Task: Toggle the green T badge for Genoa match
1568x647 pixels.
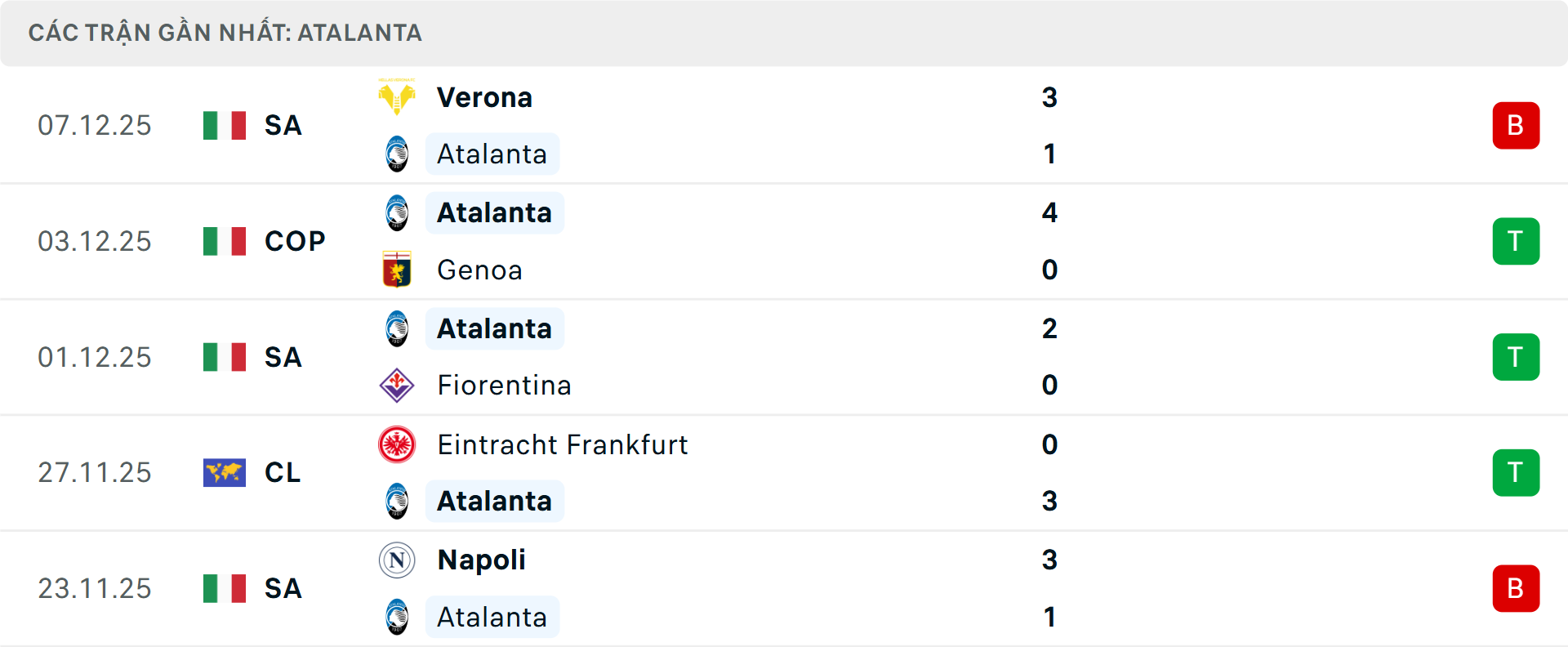Action: pyautogui.click(x=1516, y=241)
